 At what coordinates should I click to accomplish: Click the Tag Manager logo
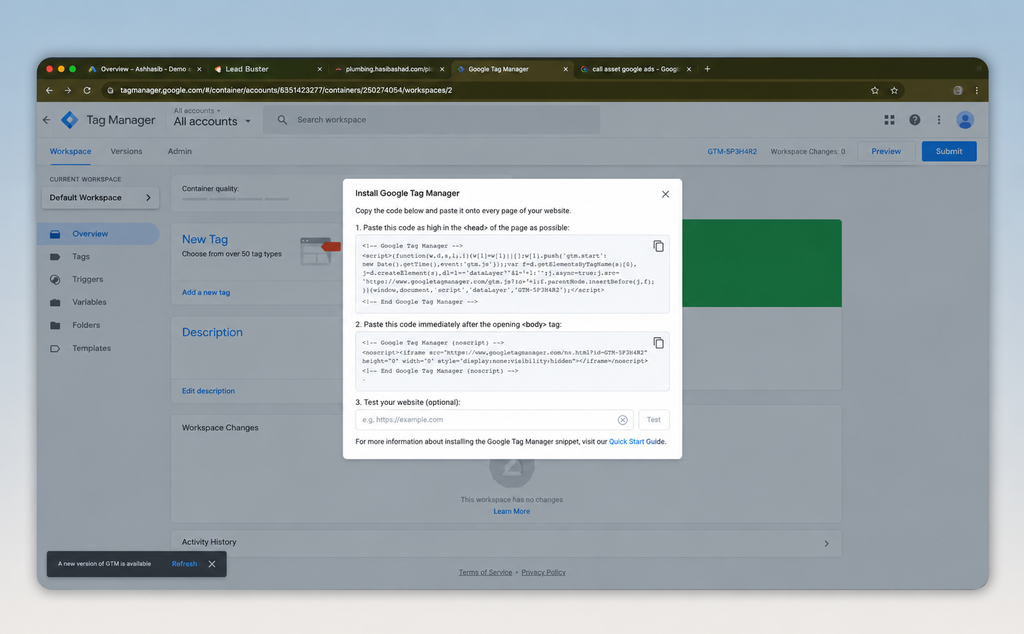click(69, 120)
